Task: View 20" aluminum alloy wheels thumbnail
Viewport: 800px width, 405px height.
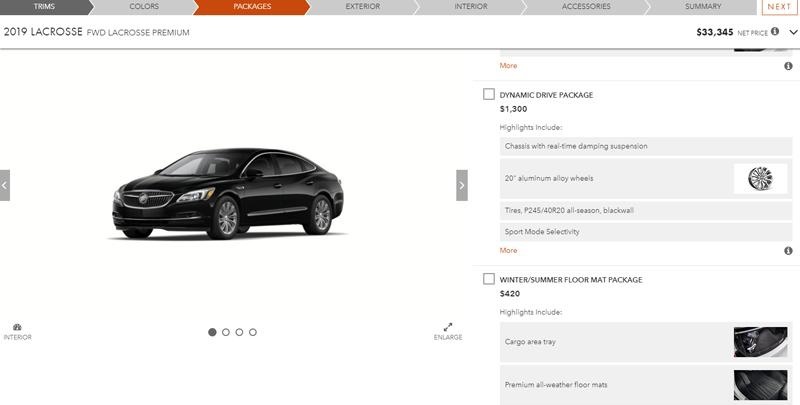Action: tap(760, 179)
